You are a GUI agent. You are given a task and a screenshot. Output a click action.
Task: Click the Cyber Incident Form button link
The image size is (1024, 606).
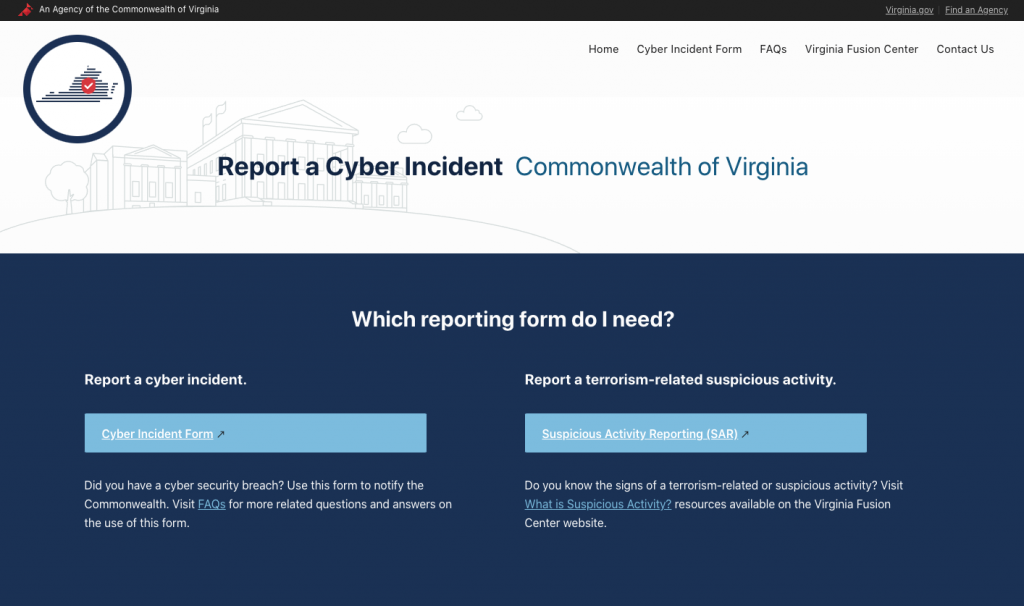click(x=255, y=433)
